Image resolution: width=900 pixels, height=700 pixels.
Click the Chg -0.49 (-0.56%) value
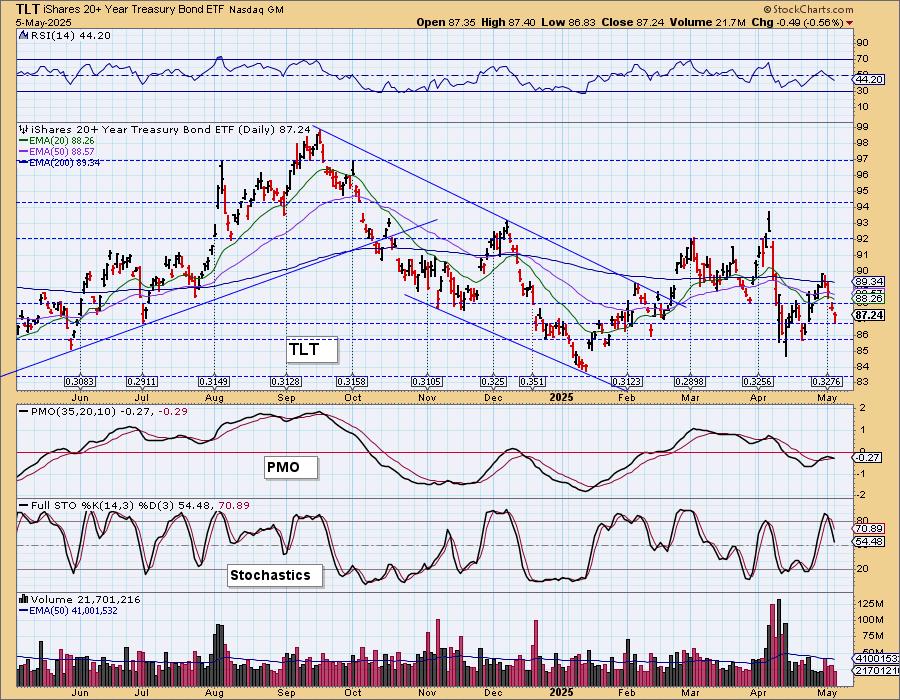point(797,22)
